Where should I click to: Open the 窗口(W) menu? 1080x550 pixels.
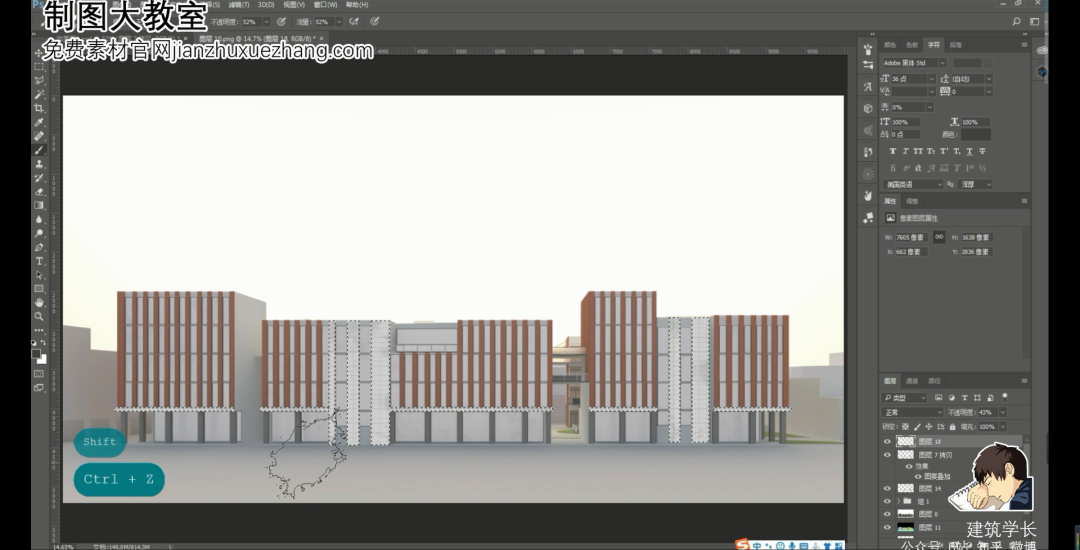click(x=325, y=5)
